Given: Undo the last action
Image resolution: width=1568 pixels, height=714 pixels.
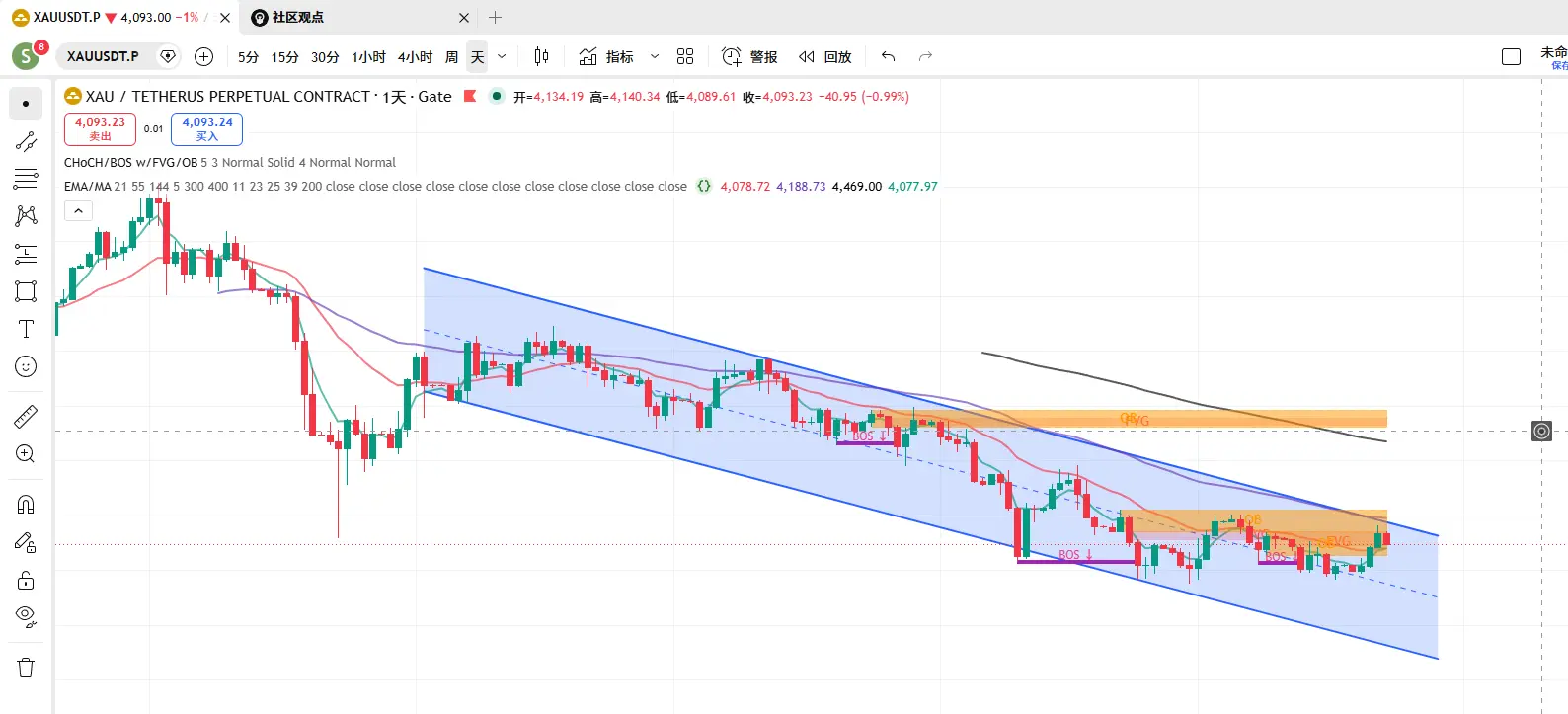Looking at the screenshot, I should pyautogui.click(x=889, y=56).
